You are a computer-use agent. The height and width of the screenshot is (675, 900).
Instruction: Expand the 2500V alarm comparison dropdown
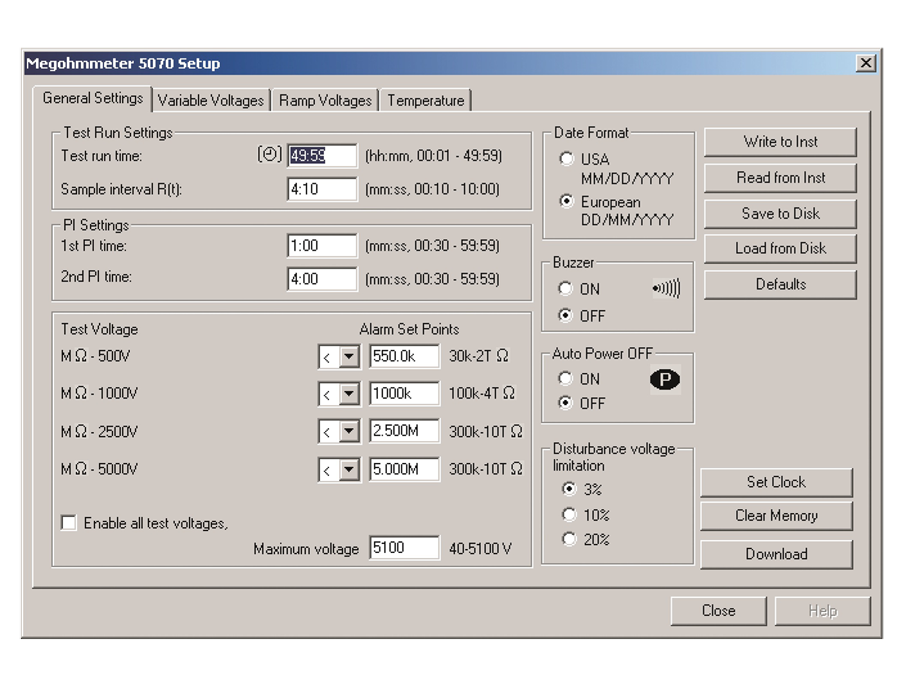point(349,432)
